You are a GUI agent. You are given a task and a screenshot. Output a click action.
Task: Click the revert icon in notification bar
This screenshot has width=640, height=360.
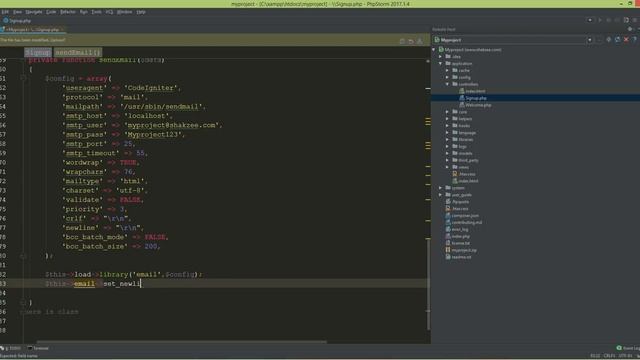click(x=411, y=41)
